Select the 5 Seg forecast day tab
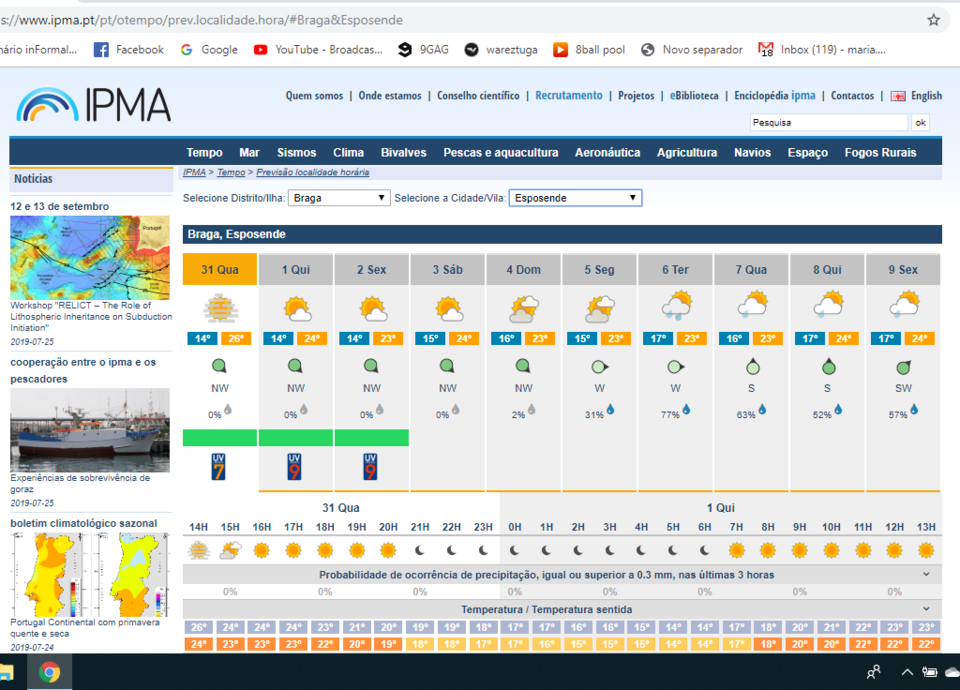 (600, 270)
